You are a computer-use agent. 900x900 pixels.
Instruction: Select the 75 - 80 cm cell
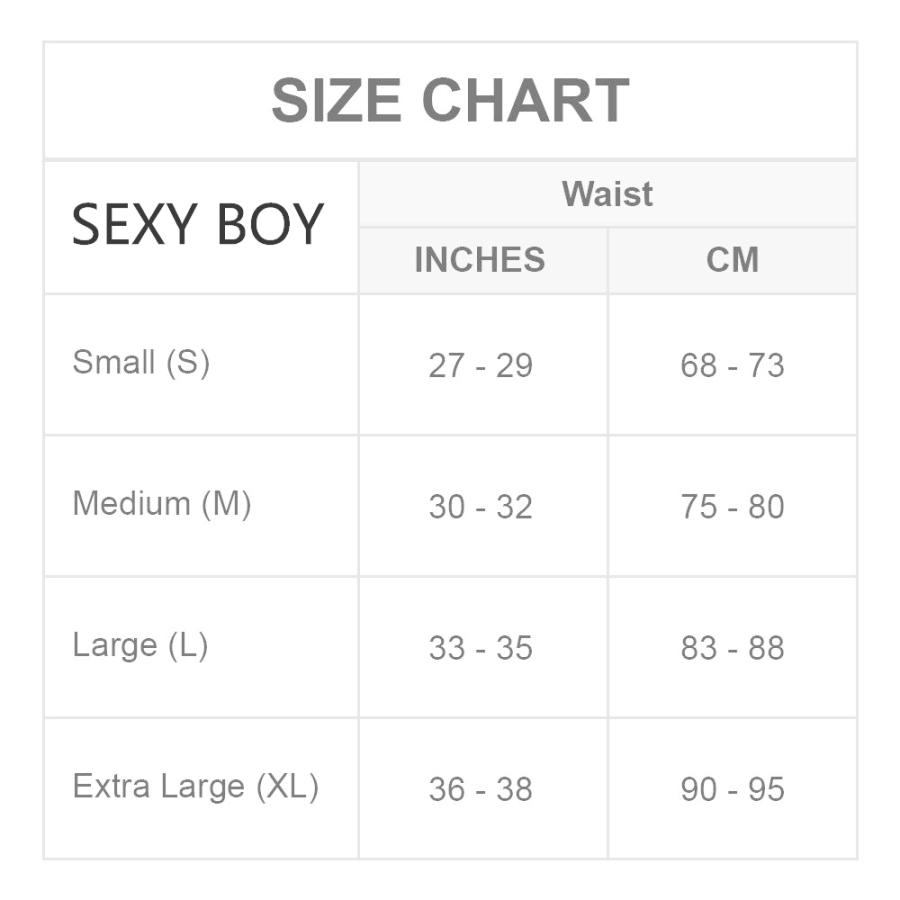(x=732, y=507)
